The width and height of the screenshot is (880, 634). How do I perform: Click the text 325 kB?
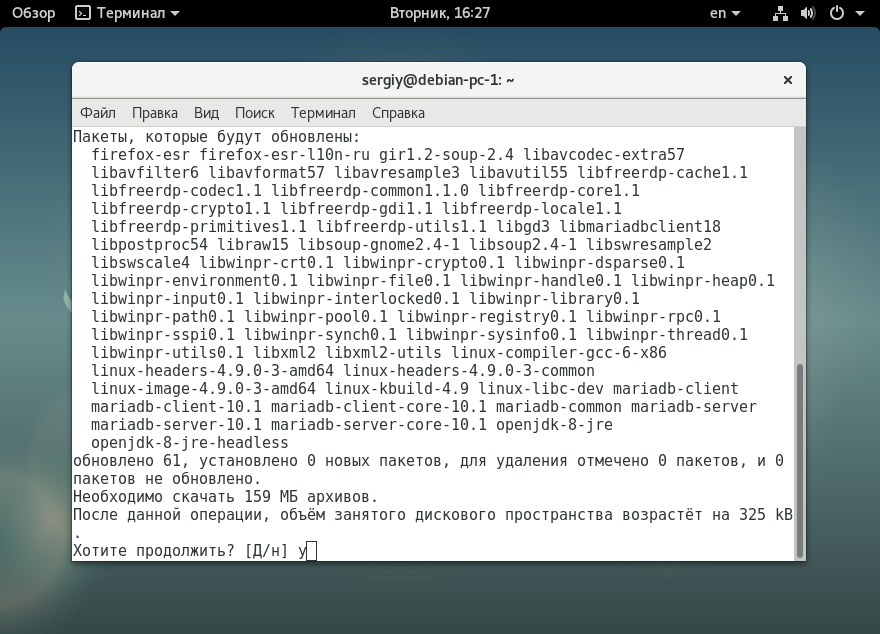[766, 514]
